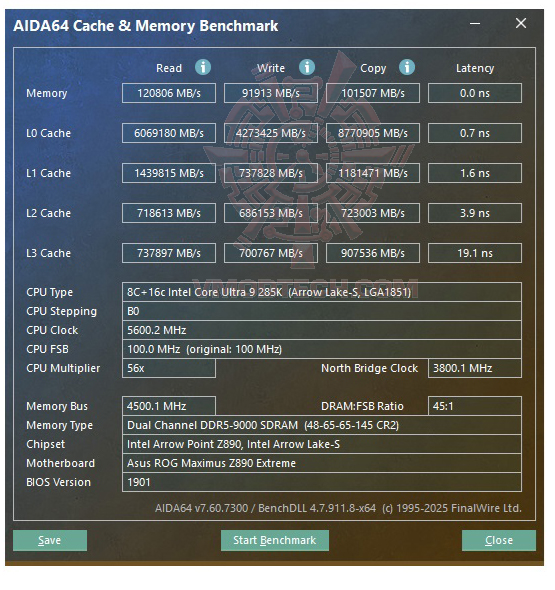
Task: Click the Write column header label
Action: 271,68
